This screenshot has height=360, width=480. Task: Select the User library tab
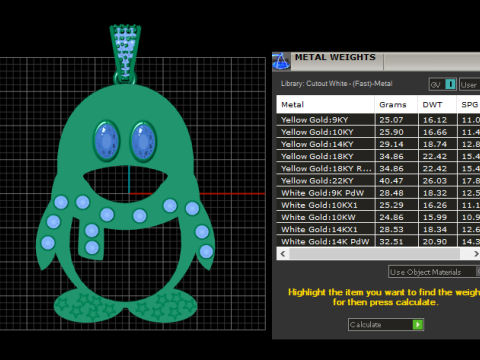tap(469, 84)
